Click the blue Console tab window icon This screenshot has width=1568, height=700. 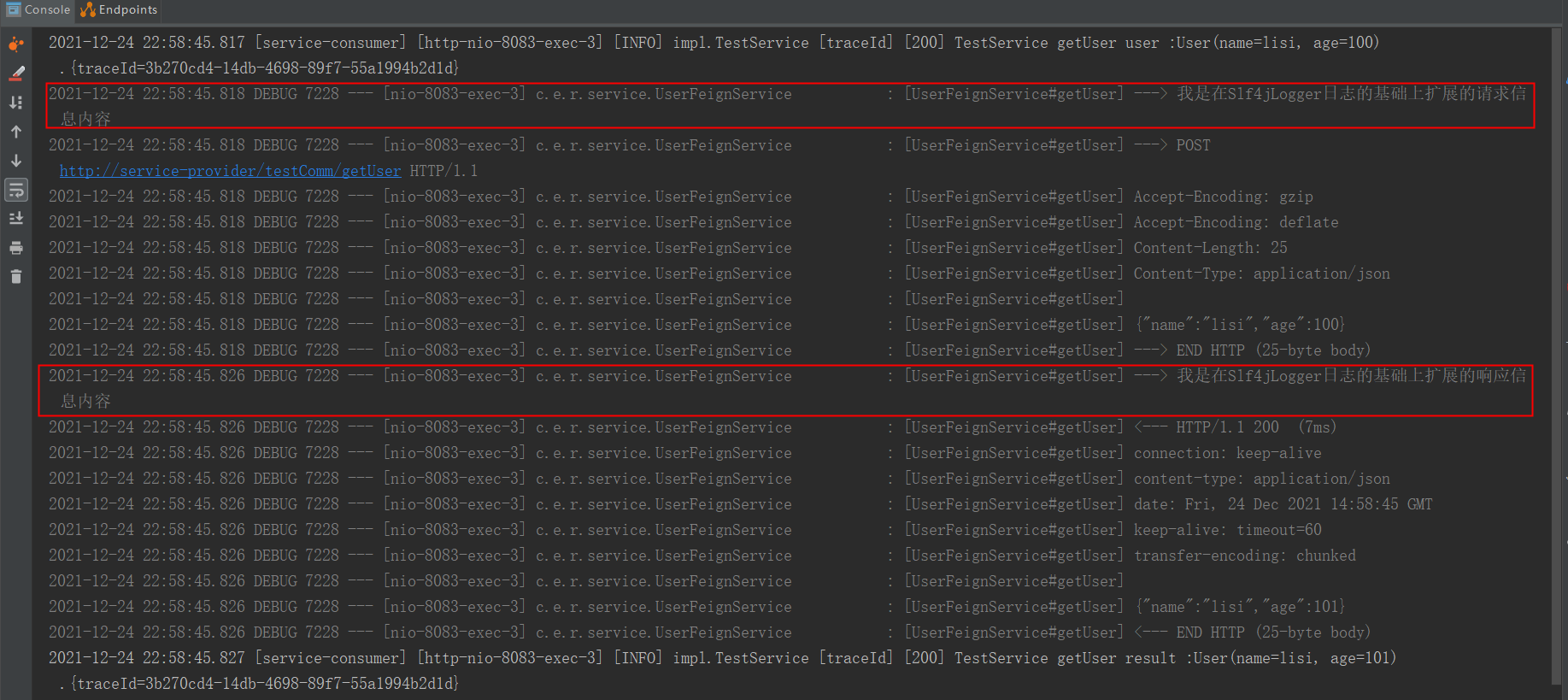[12, 9]
